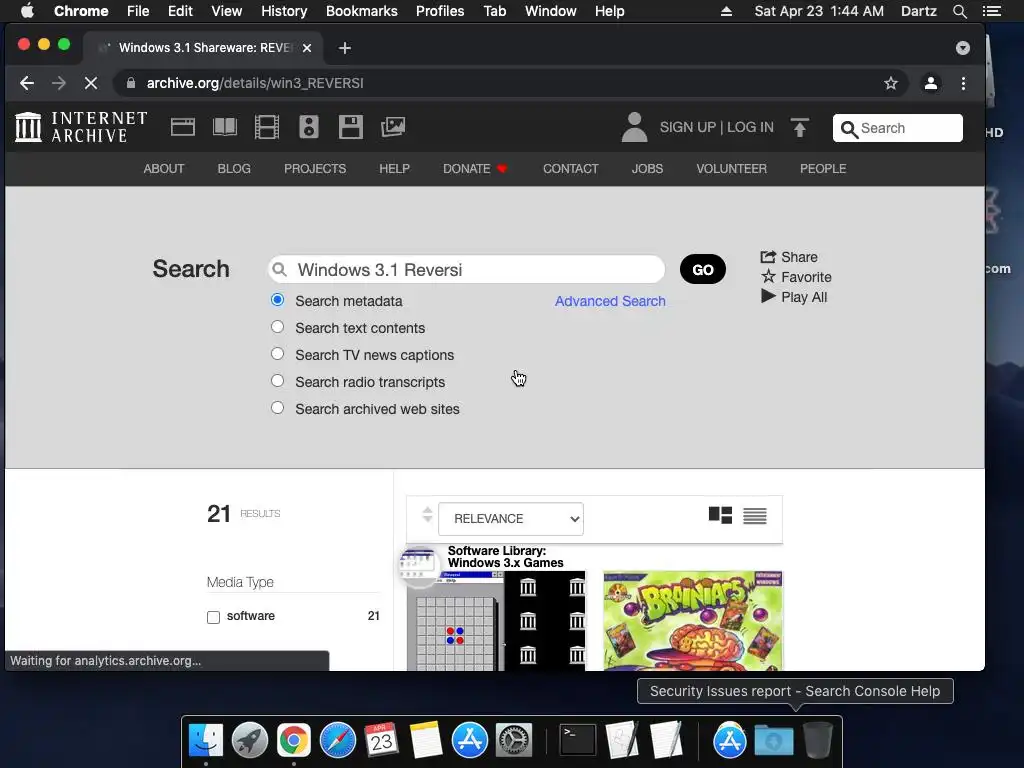Open the macOS Control Center icon
Screen dimensions: 1024x768
coord(991,11)
